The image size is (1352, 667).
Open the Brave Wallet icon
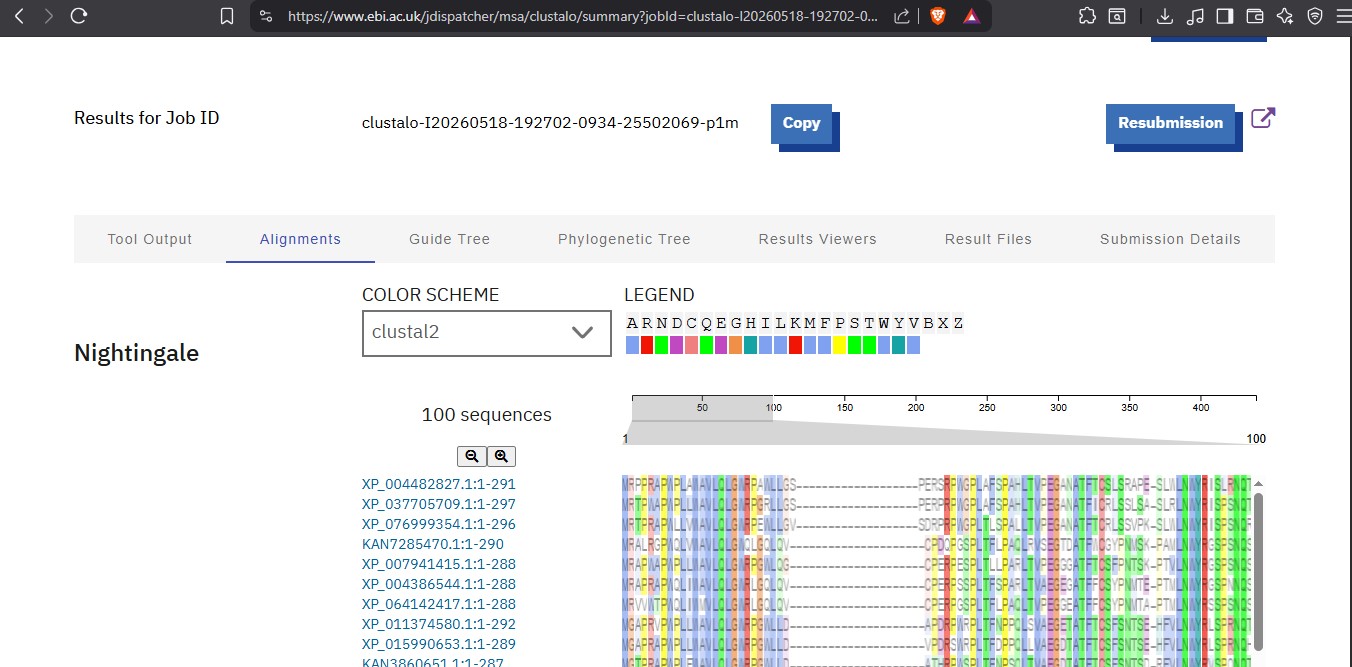click(x=1255, y=16)
